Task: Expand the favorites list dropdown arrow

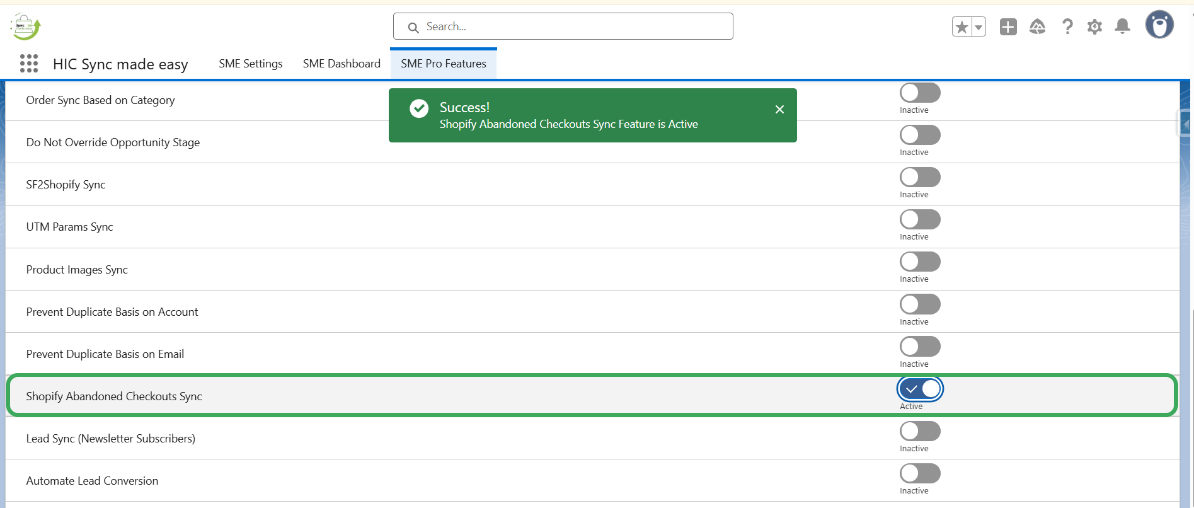Action: [979, 27]
